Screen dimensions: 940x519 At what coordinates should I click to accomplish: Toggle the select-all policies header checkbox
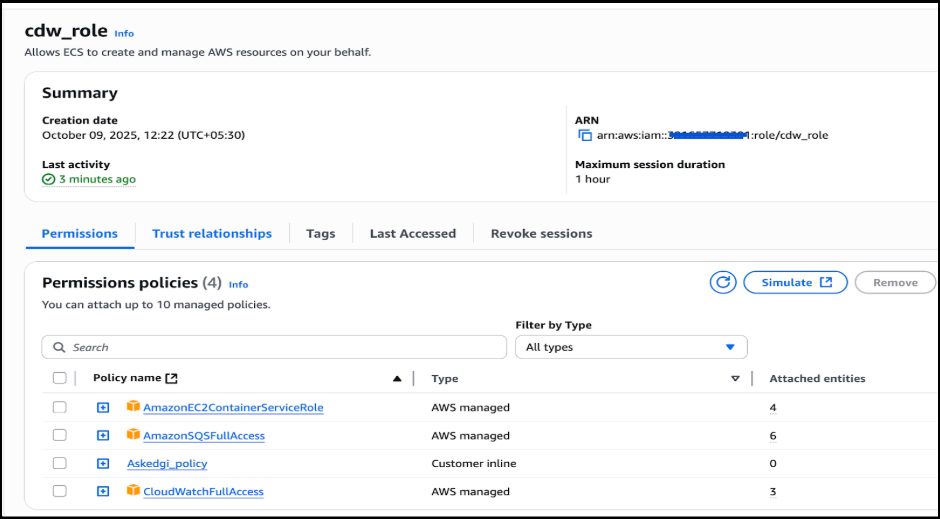(60, 379)
